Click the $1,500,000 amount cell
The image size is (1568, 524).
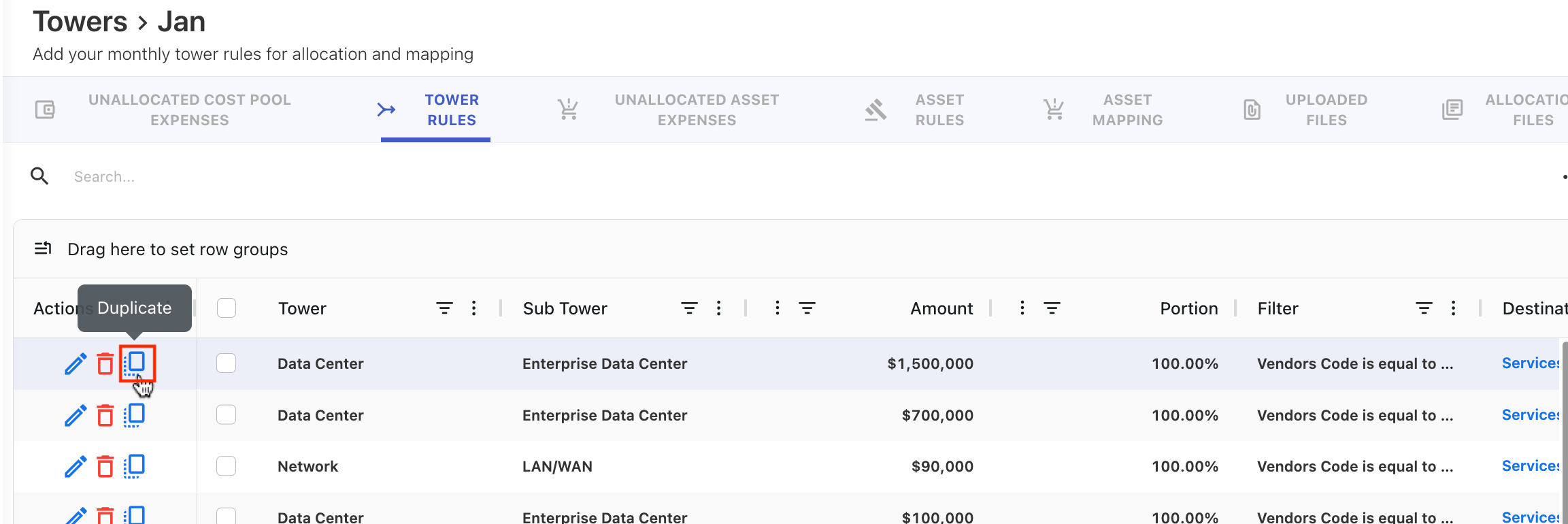click(x=930, y=363)
